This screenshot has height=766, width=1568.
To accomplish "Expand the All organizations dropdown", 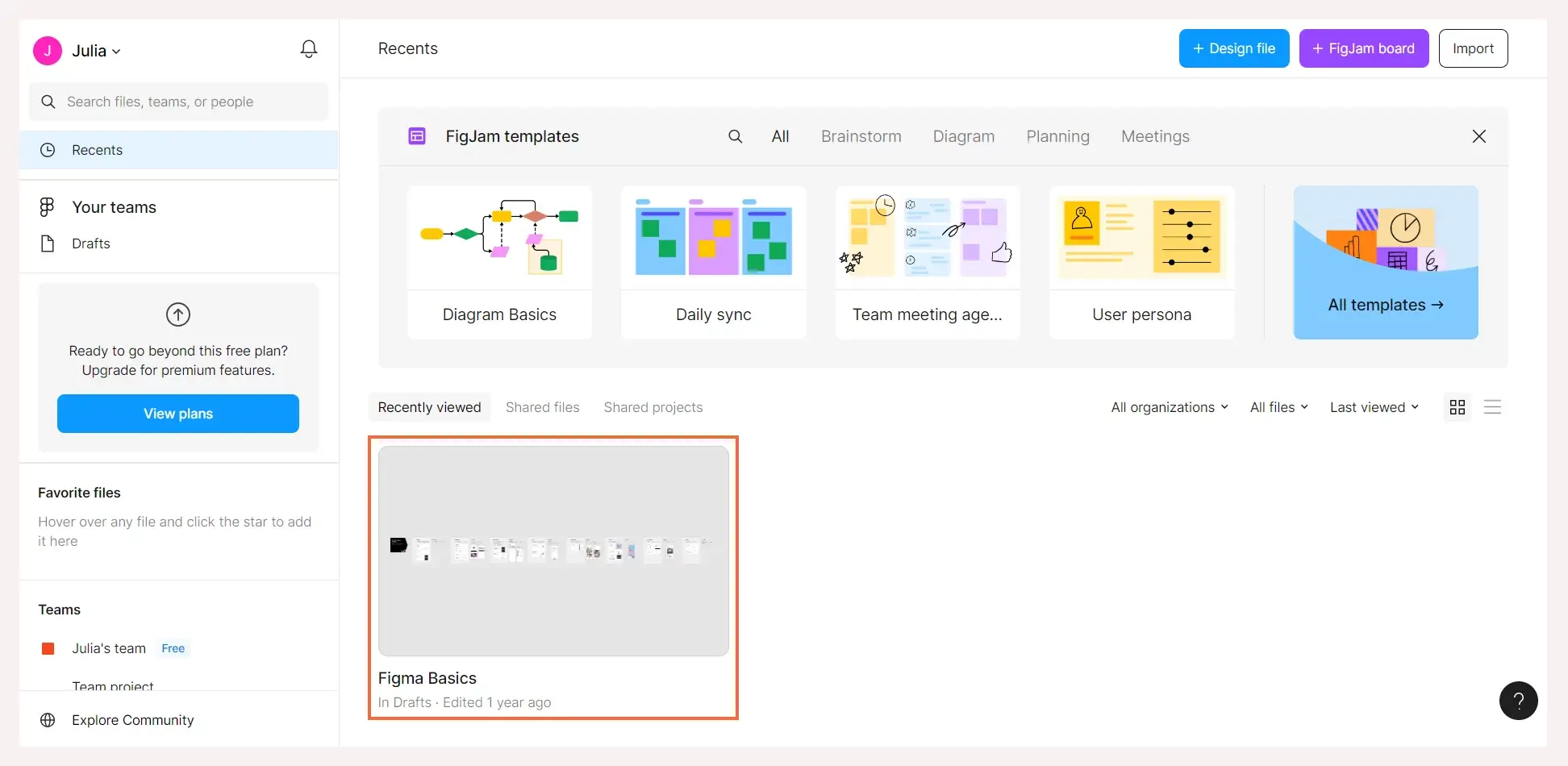I will click(1170, 407).
